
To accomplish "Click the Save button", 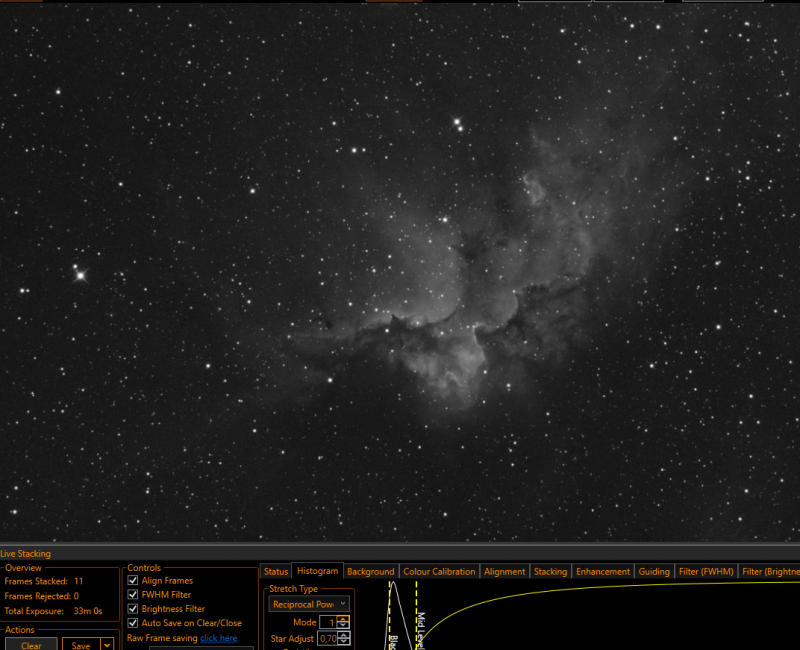I will pos(81,645).
